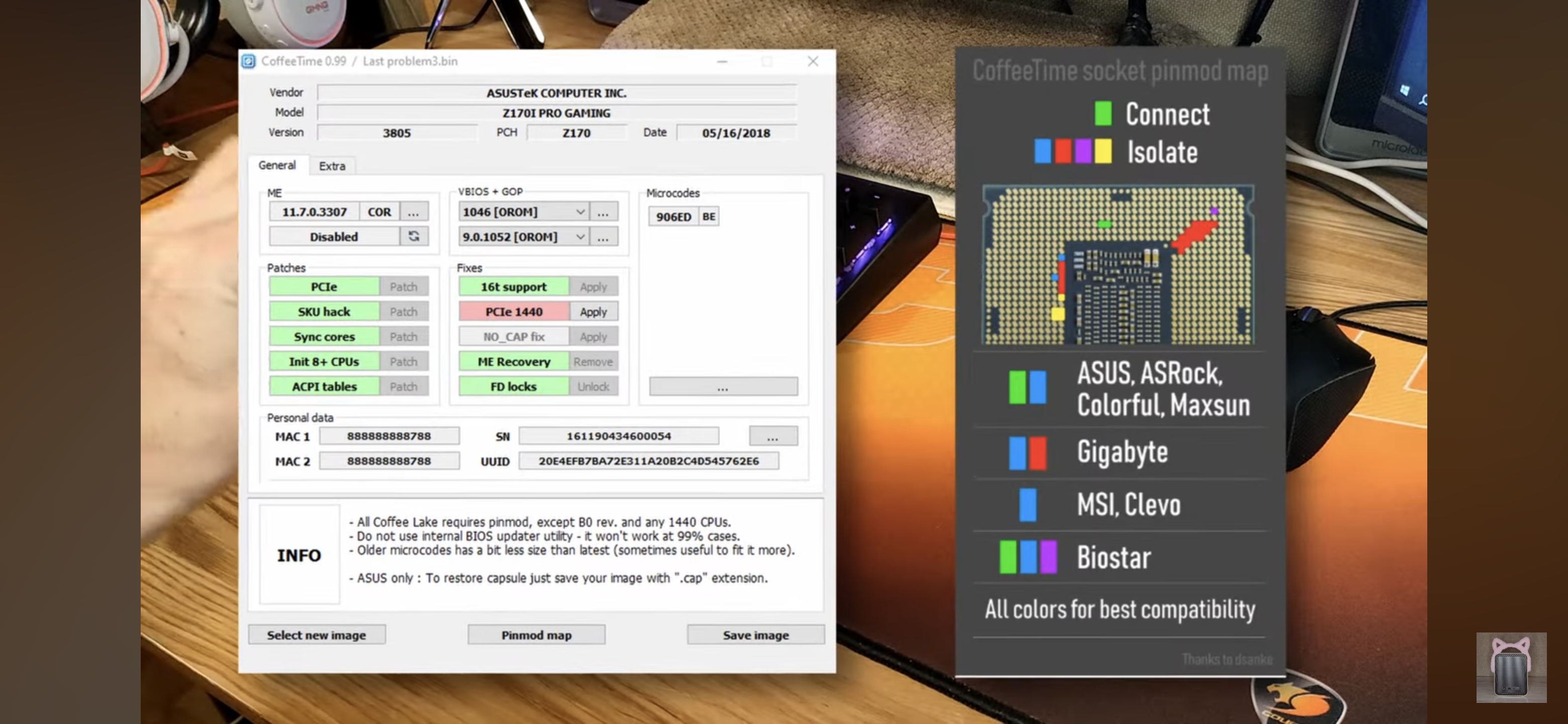
Task: Toggle the SKU hack patch
Action: pyautogui.click(x=324, y=311)
